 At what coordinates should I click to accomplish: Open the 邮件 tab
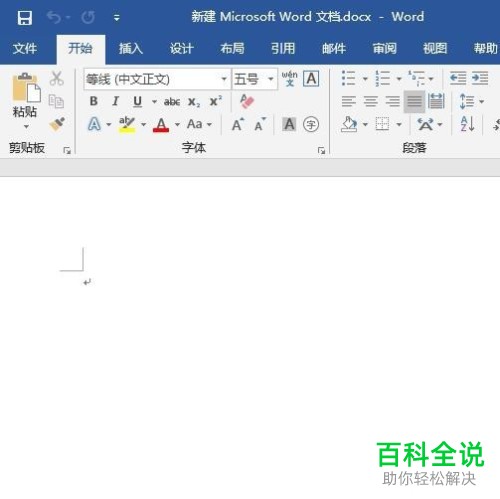point(334,49)
